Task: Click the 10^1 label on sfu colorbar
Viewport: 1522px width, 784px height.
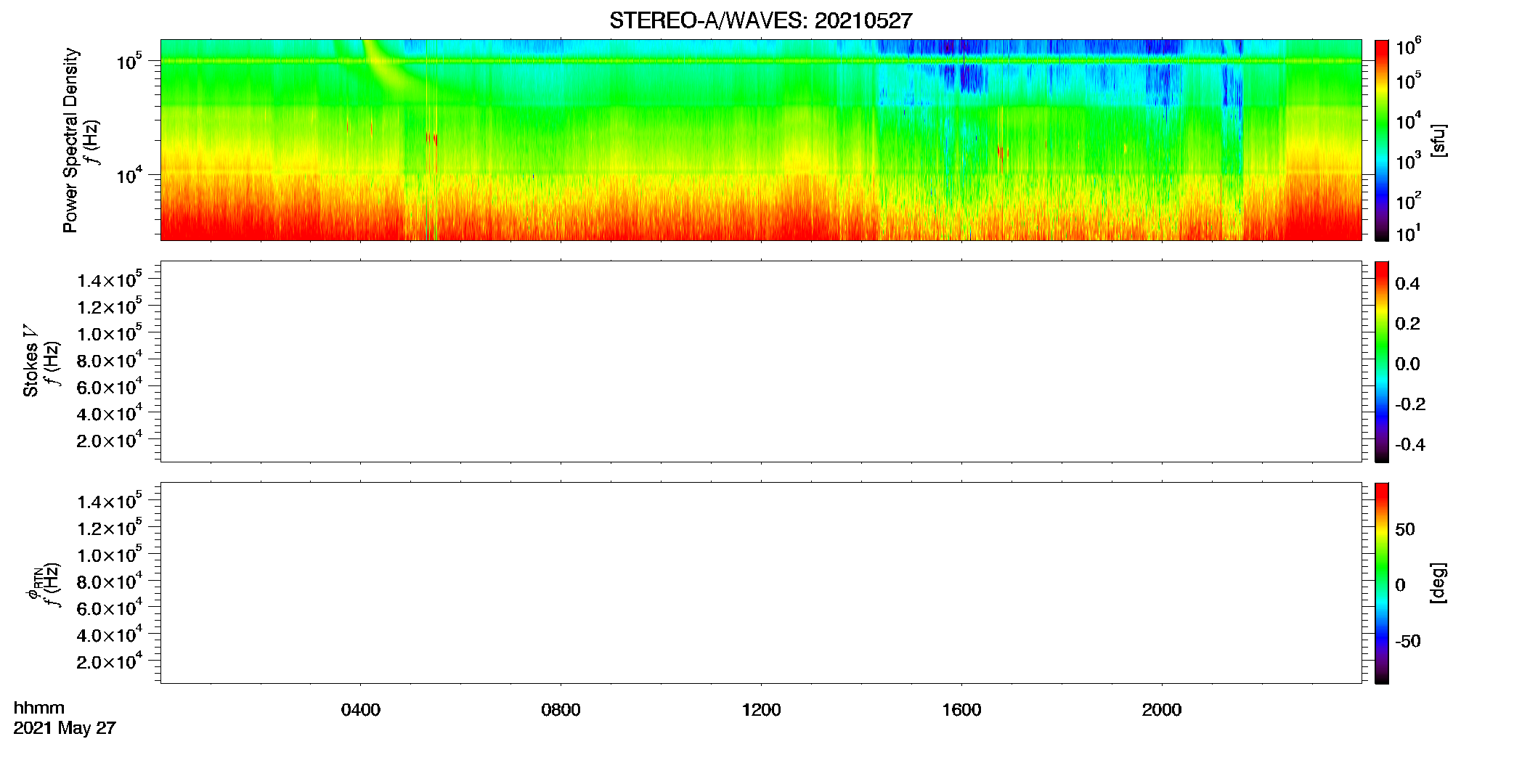Action: 1408,233
